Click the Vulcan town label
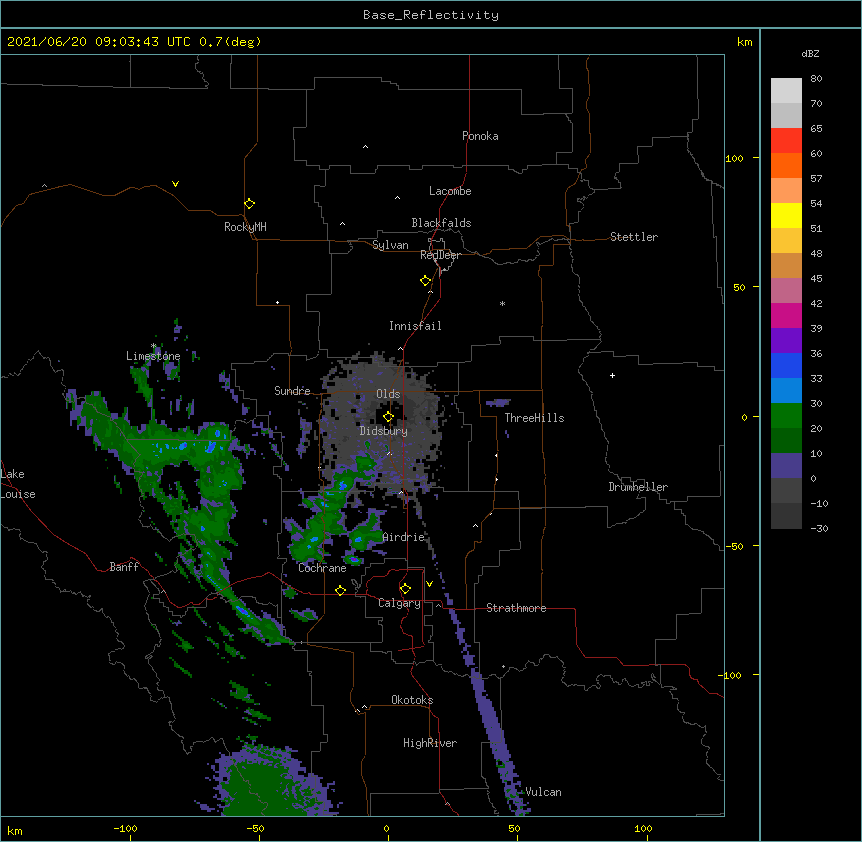862x842 pixels. pyautogui.click(x=543, y=792)
